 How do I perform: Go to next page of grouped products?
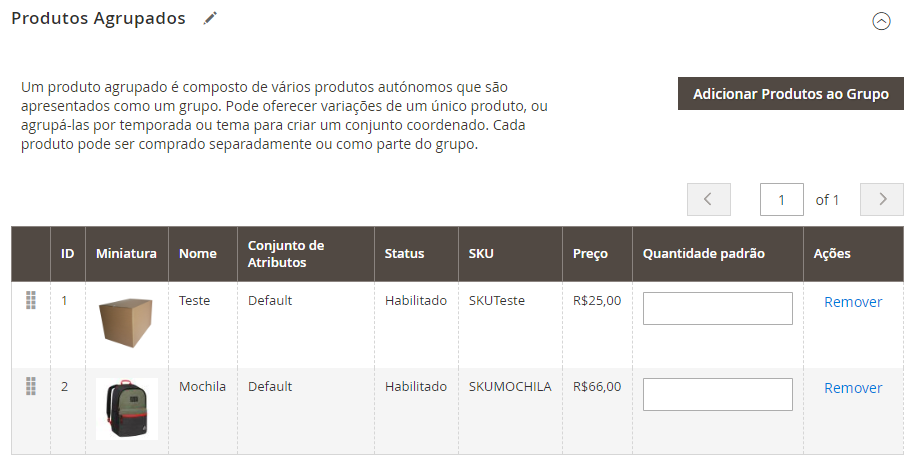882,200
